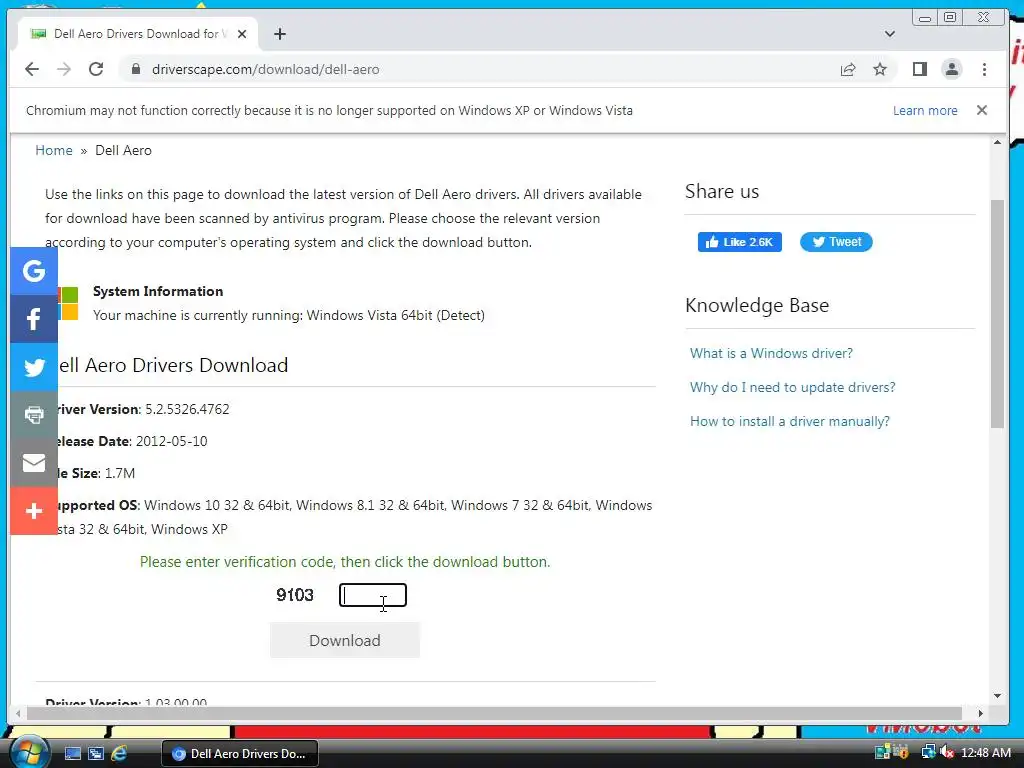Open a new tab with the plus icon
This screenshot has width=1024, height=768.
[x=280, y=34]
